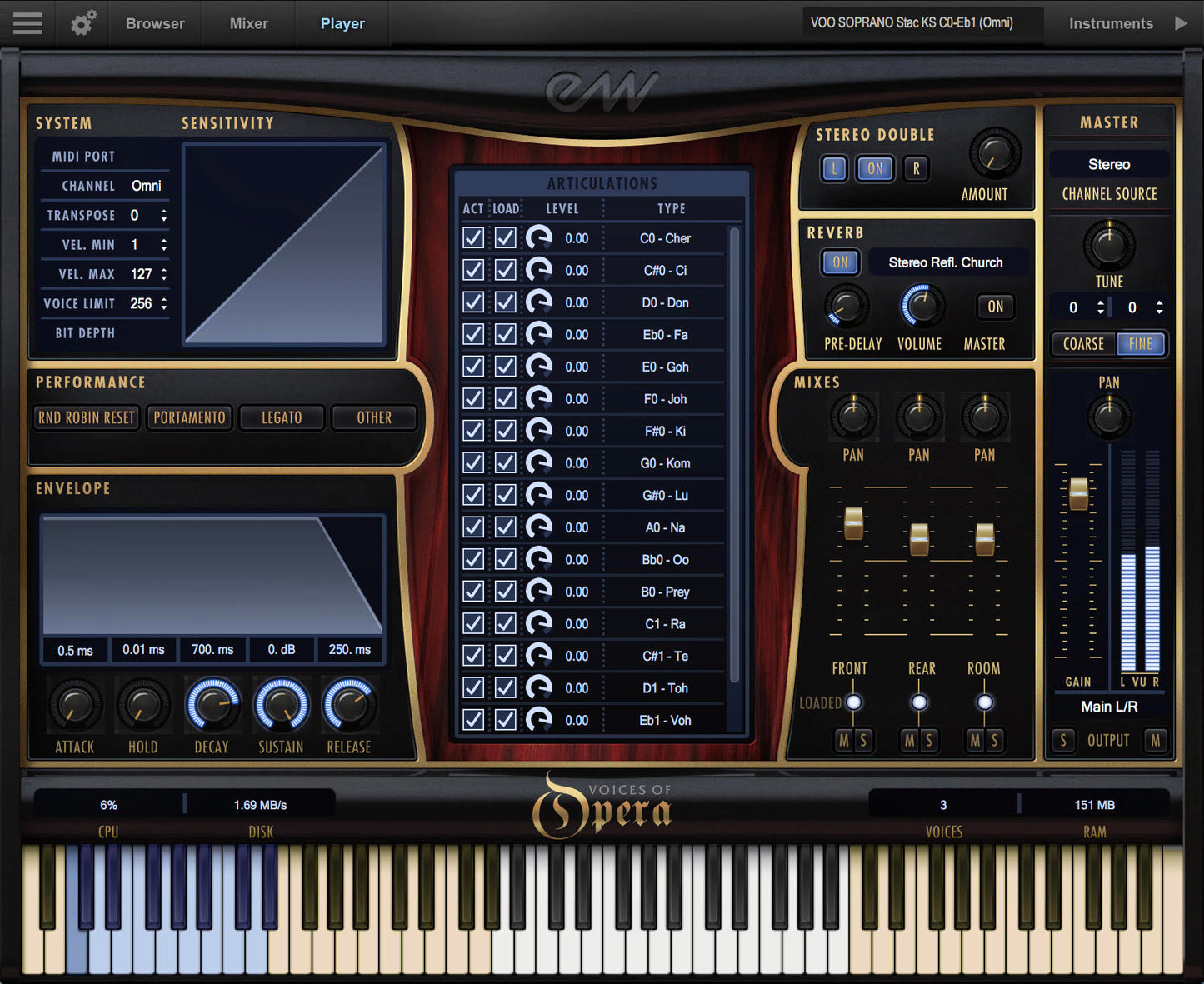Click the Portamento button

tap(189, 417)
